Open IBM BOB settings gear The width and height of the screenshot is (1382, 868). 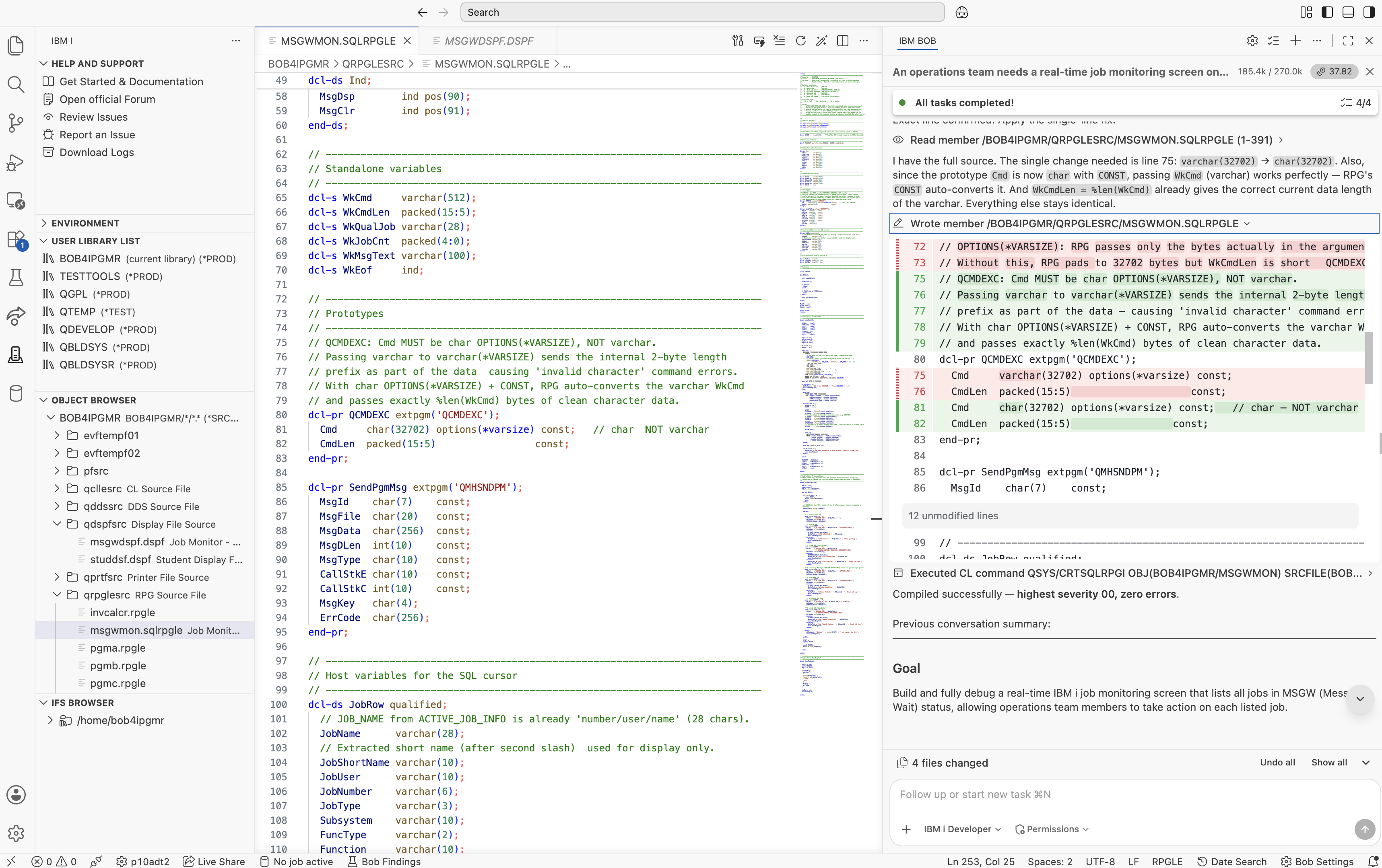click(1252, 41)
